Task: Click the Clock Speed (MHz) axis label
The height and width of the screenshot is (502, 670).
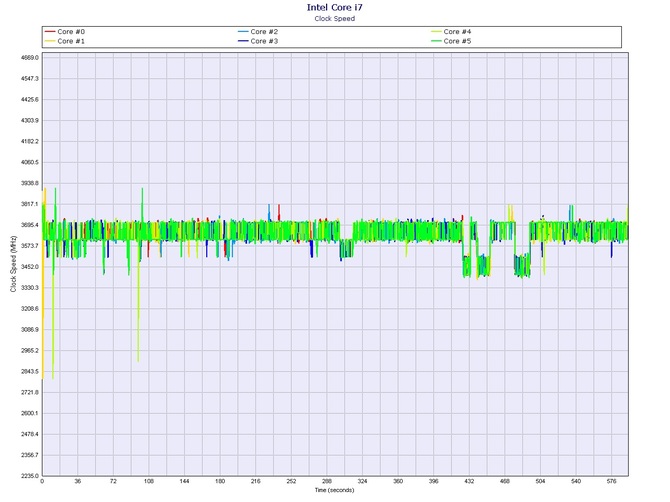Action: [13, 264]
